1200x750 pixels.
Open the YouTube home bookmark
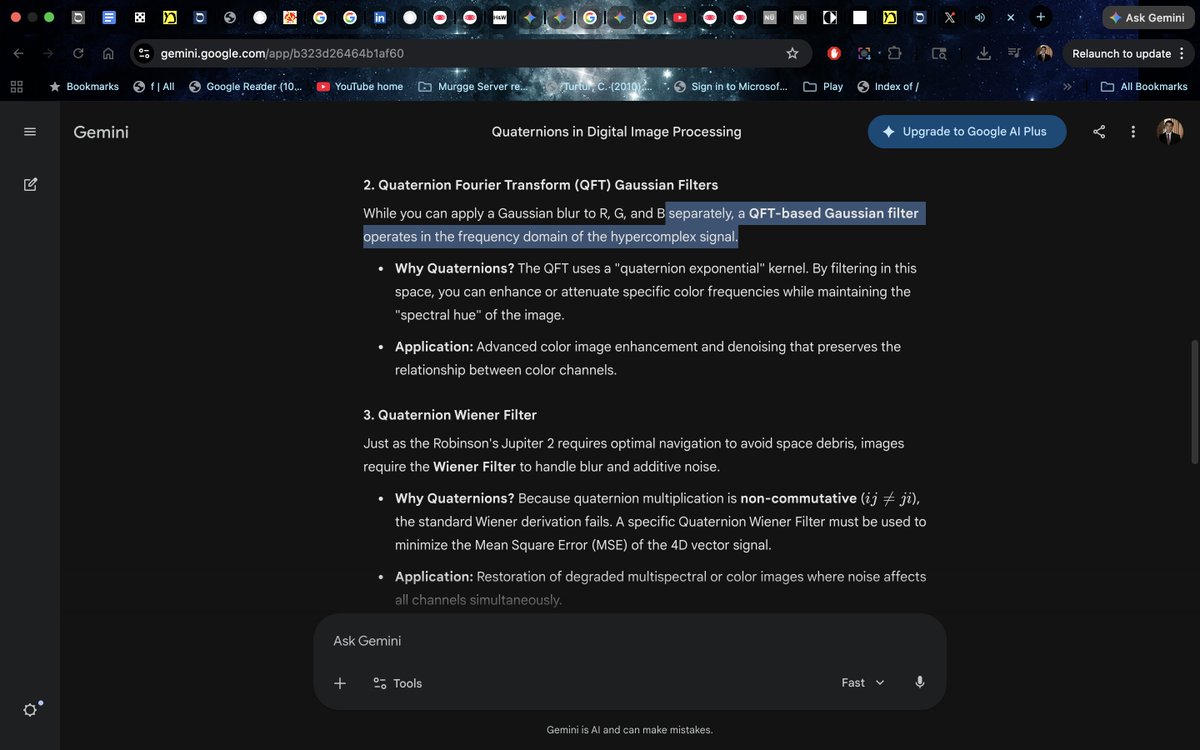tap(360, 87)
